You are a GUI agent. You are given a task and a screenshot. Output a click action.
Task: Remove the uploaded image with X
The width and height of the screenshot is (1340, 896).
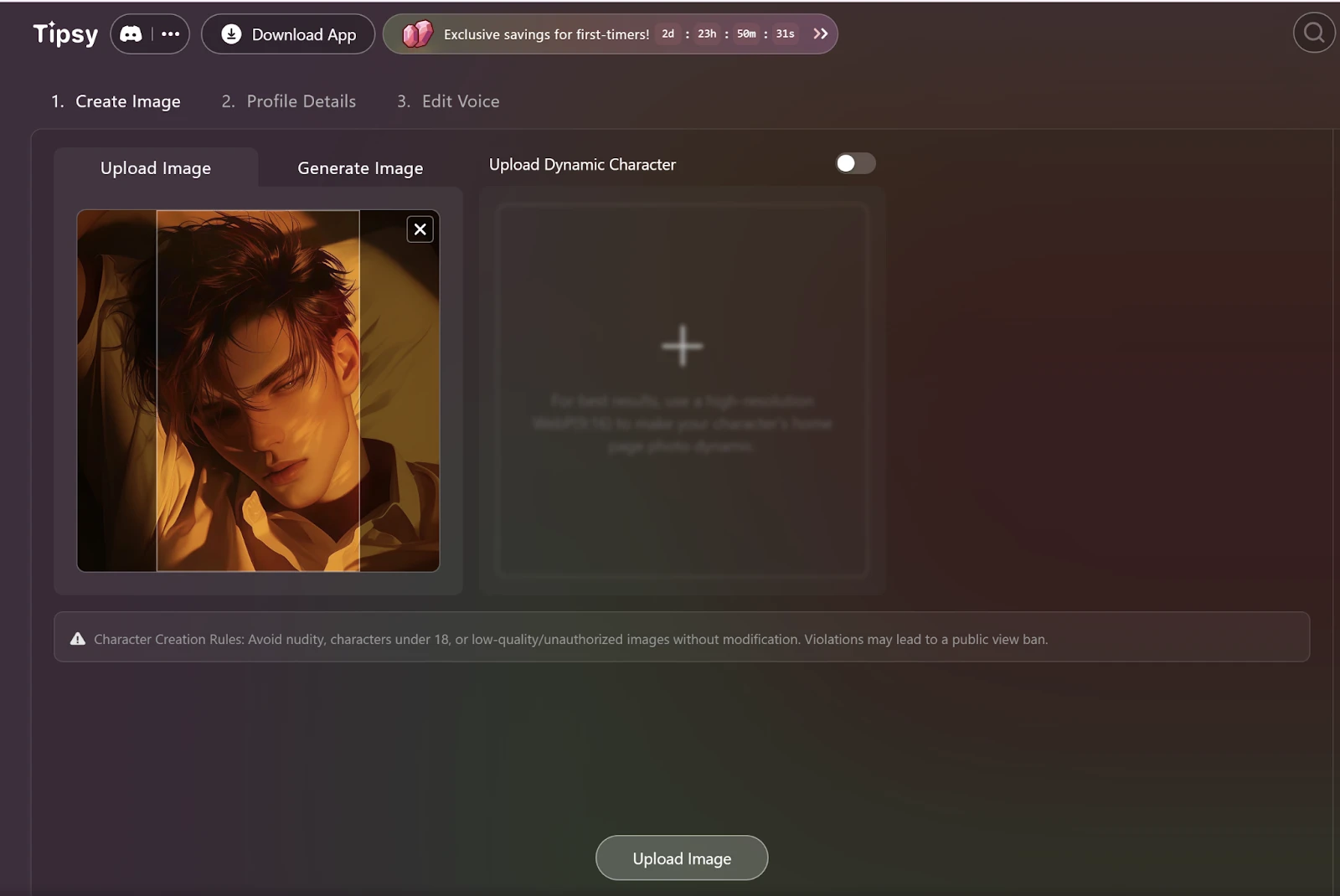click(x=420, y=229)
